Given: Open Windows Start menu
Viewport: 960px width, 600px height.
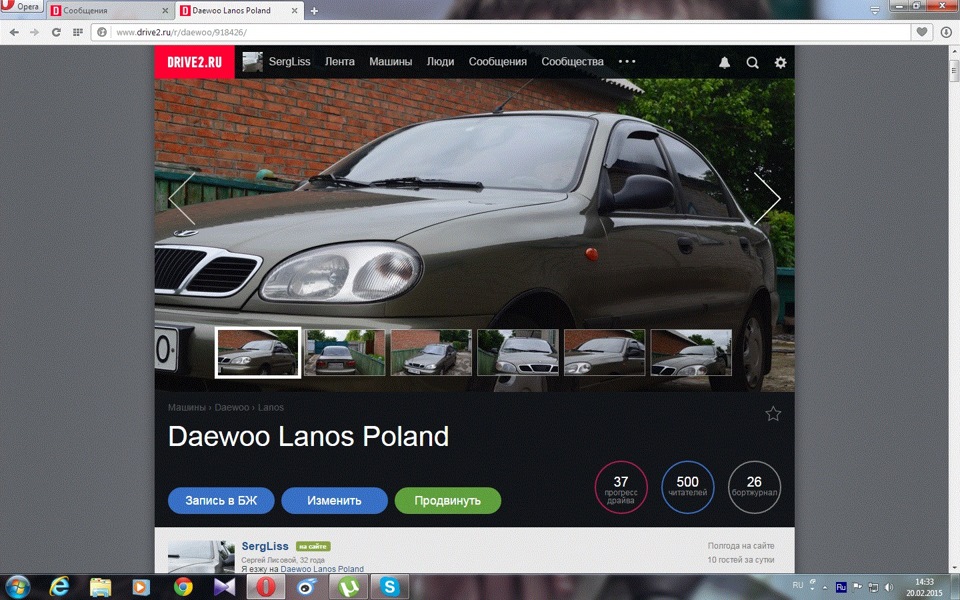Looking at the screenshot, I should 17,587.
